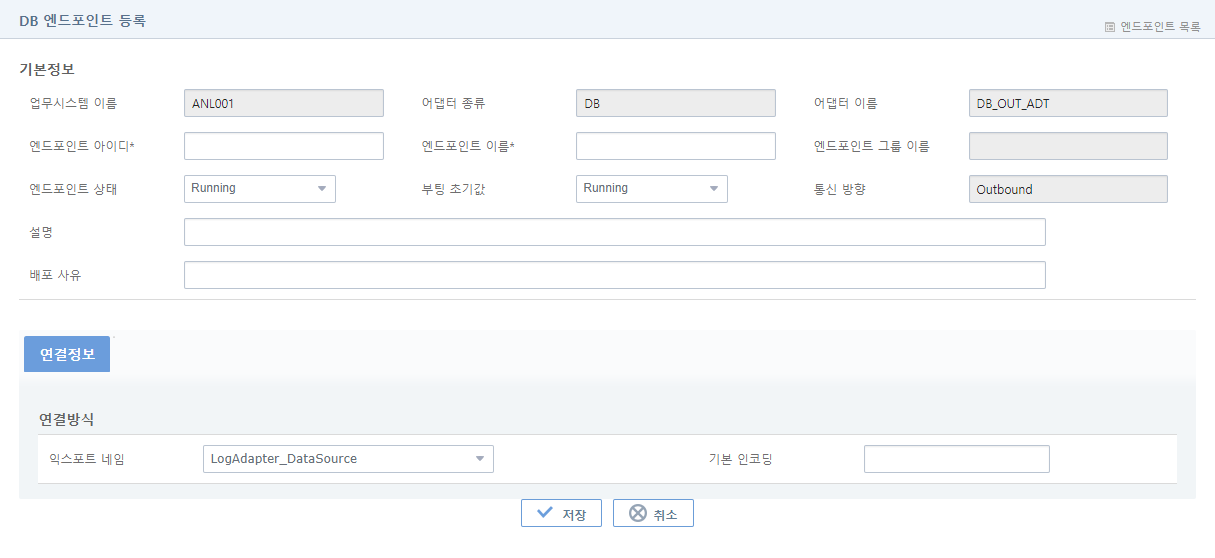1215x558 pixels.
Task: Open the 부팅 초기값 Running dropdown
Action: pyautogui.click(x=652, y=189)
